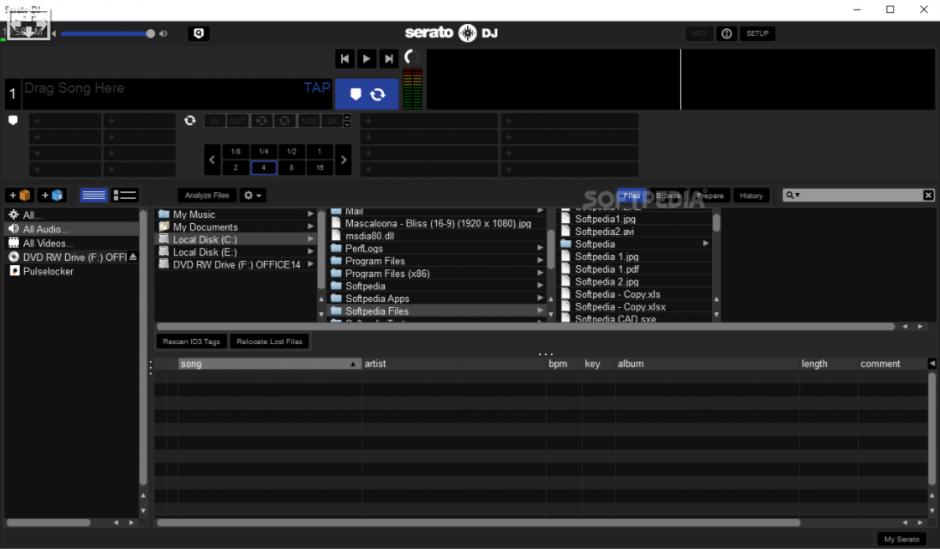Select All Audio... in the sidebar

point(72,229)
